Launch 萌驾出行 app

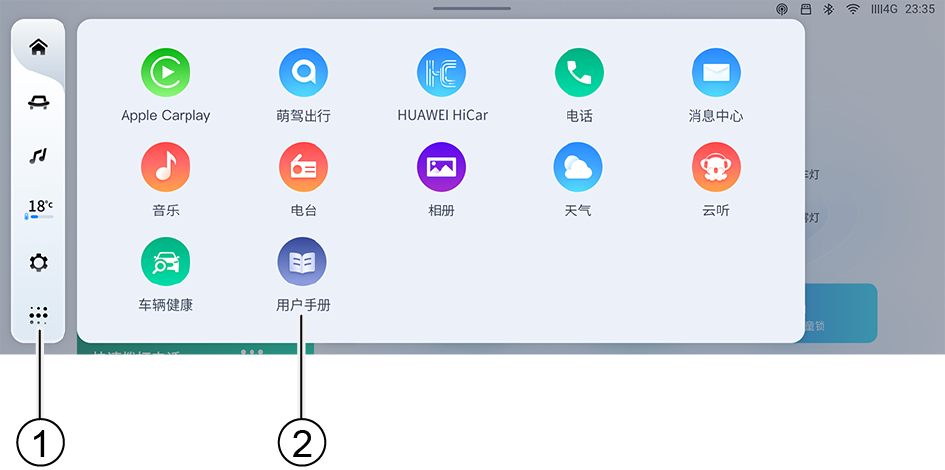click(x=303, y=73)
